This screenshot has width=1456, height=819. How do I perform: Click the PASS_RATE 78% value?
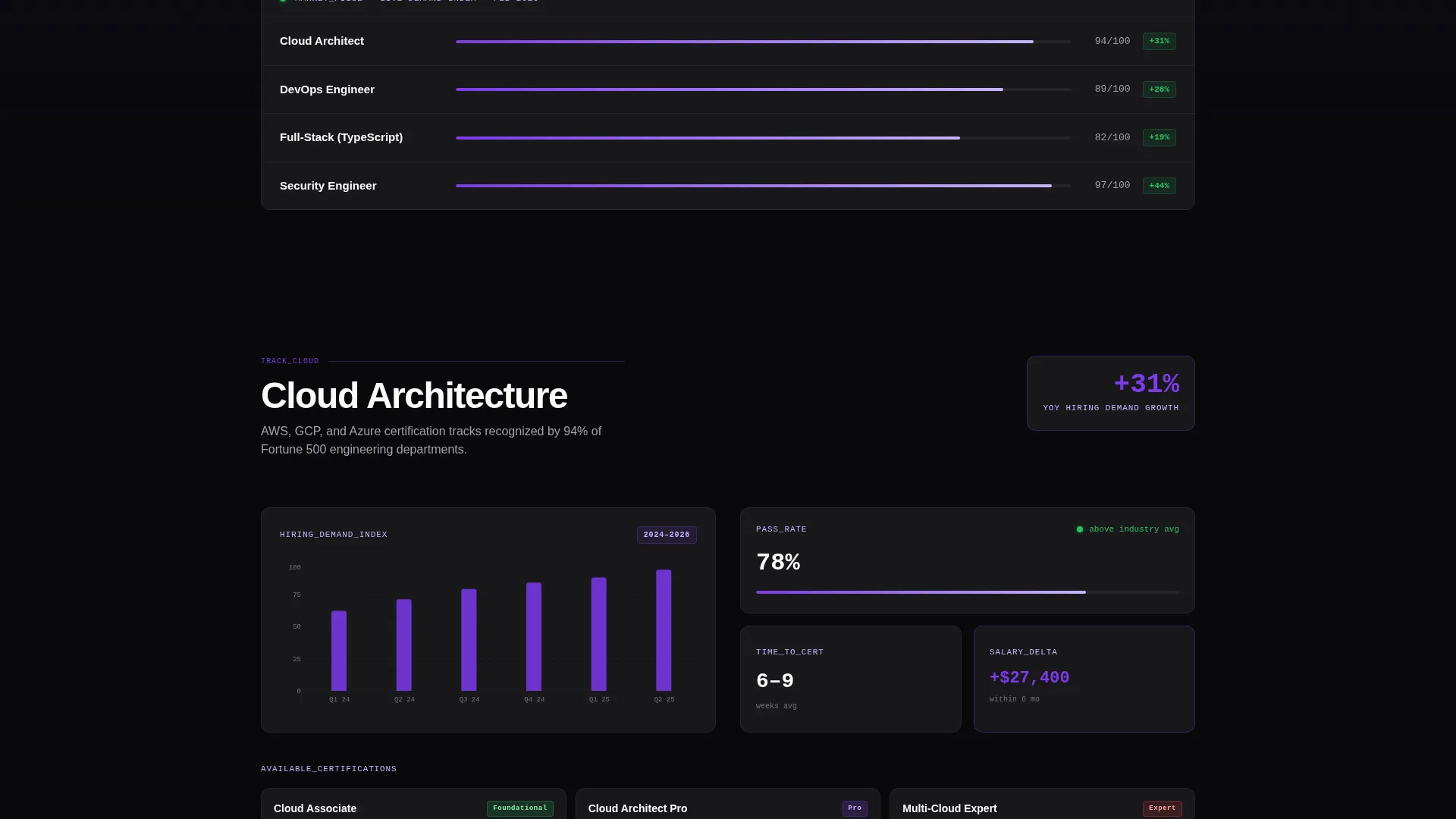point(778,563)
